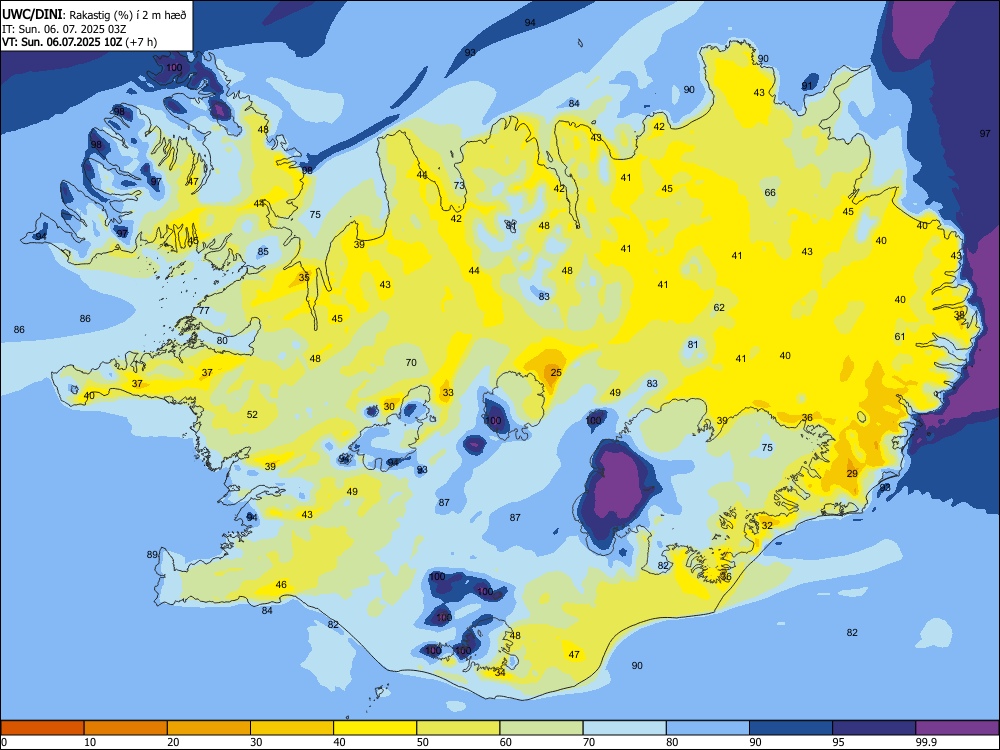Click the '0' legend tick label
The width and height of the screenshot is (1000, 750).
pyautogui.click(x=4, y=742)
